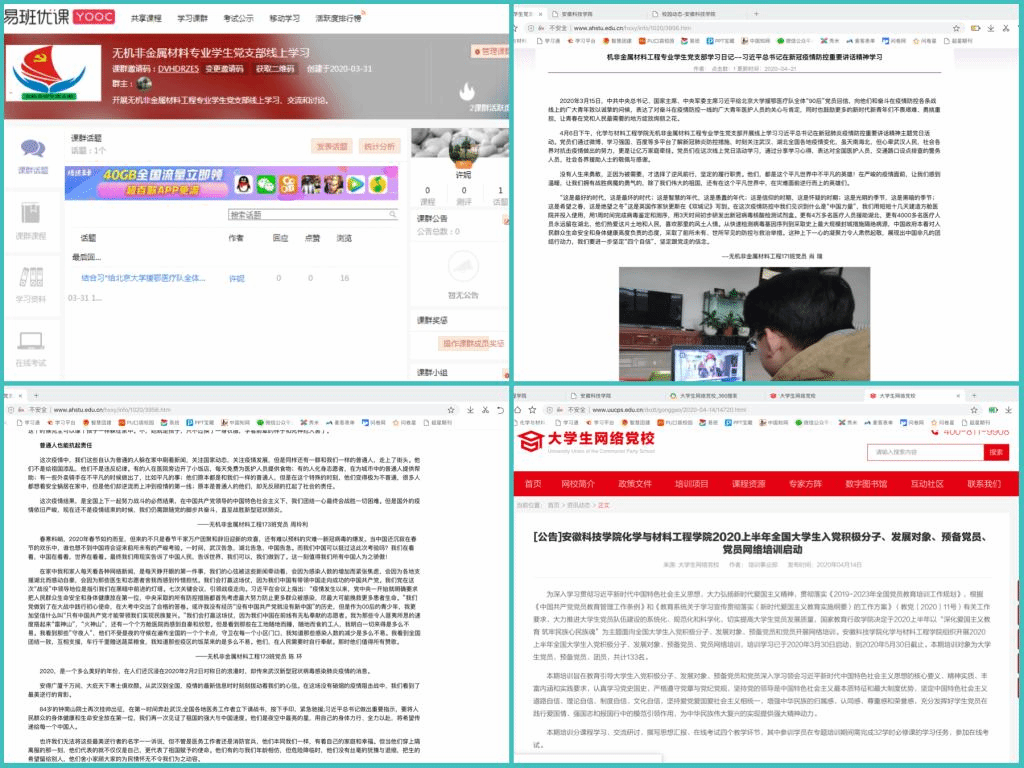
Task: Click the flame activity icon in the red header
Action: 466,91
